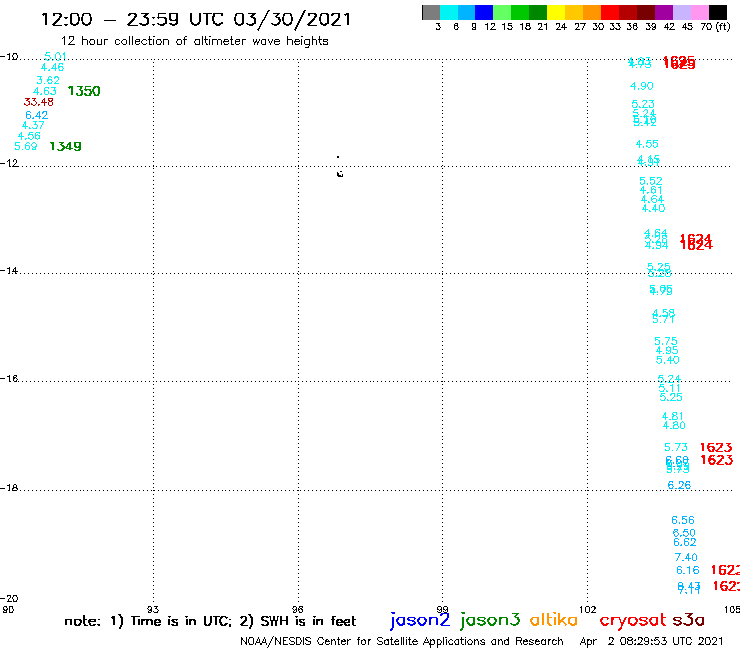Click wave height value 6.26

679,485
